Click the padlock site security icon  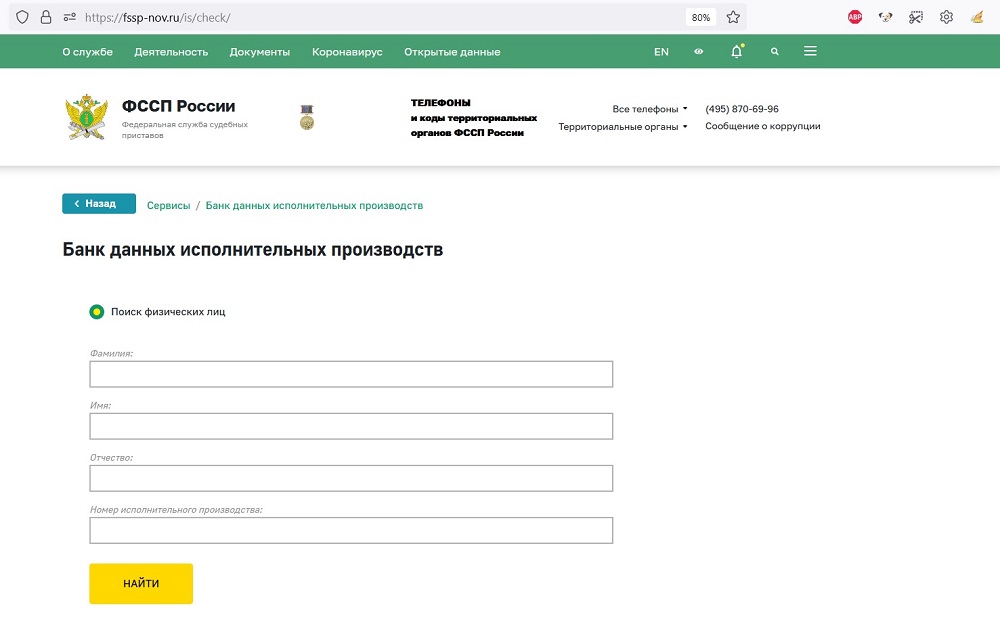[45, 17]
